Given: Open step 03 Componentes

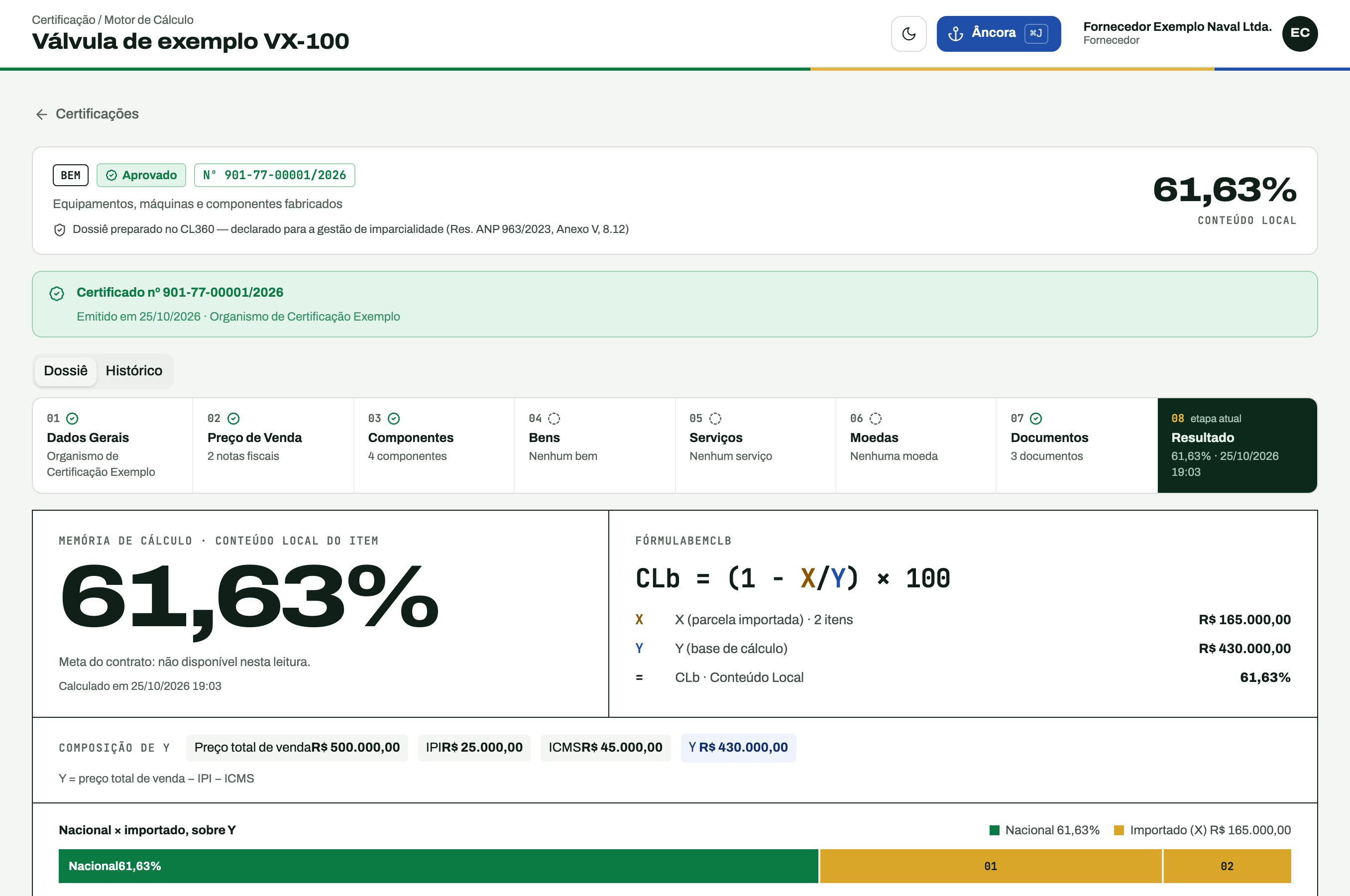Looking at the screenshot, I should click(x=434, y=445).
